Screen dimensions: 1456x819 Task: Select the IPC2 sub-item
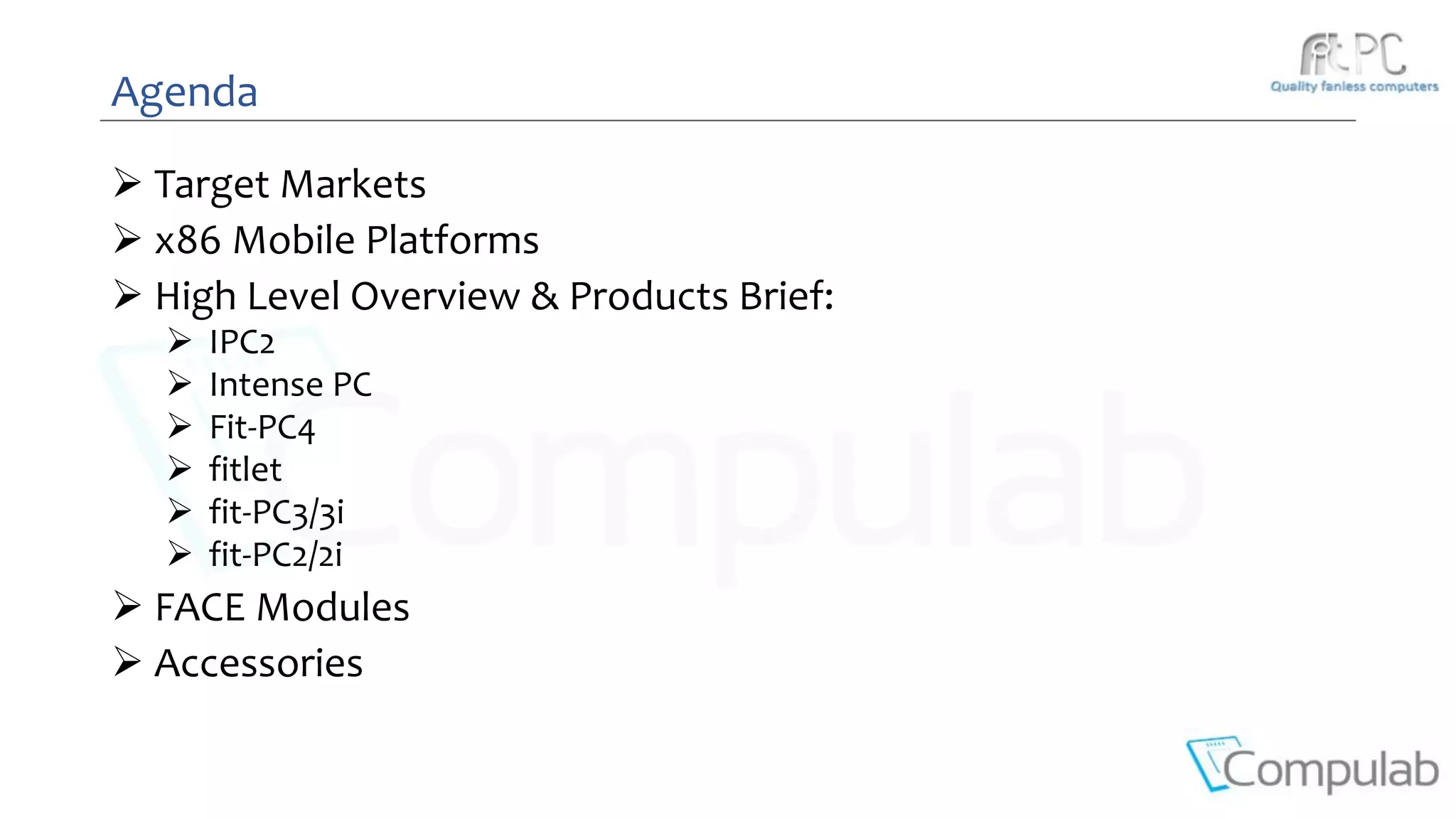click(242, 342)
